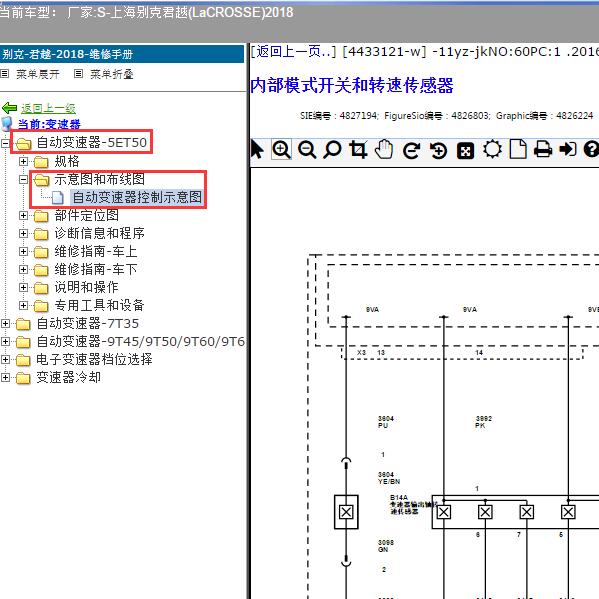This screenshot has height=599, width=599.
Task: Select the 规格 tree item
Action: pyautogui.click(x=67, y=161)
